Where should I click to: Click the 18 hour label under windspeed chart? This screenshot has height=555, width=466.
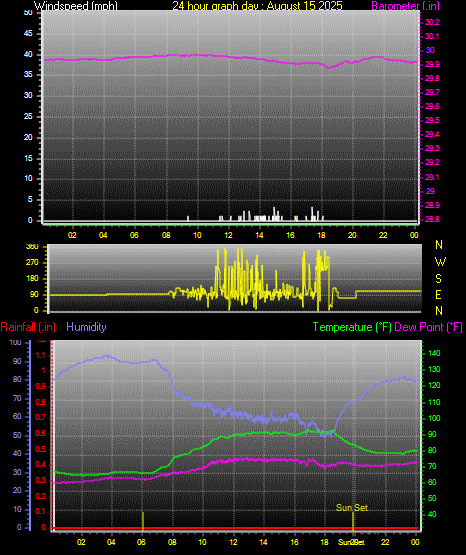[321, 235]
